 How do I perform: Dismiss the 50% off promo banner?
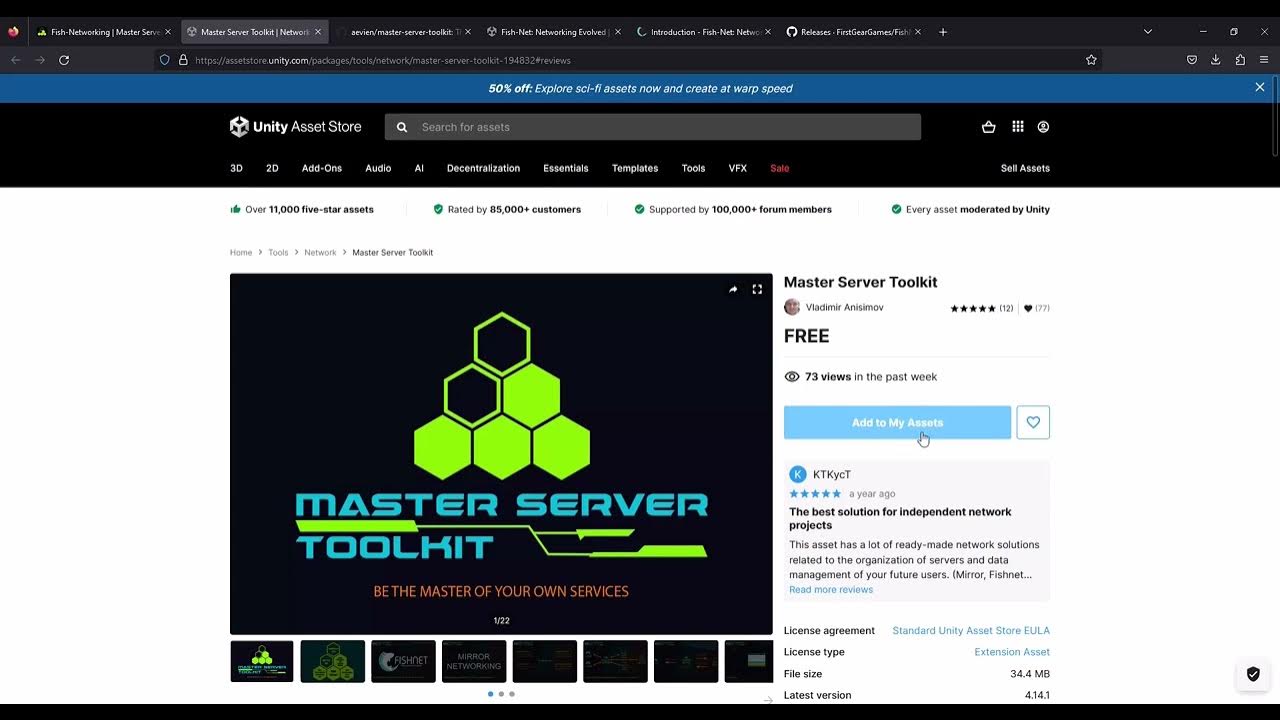(1260, 88)
